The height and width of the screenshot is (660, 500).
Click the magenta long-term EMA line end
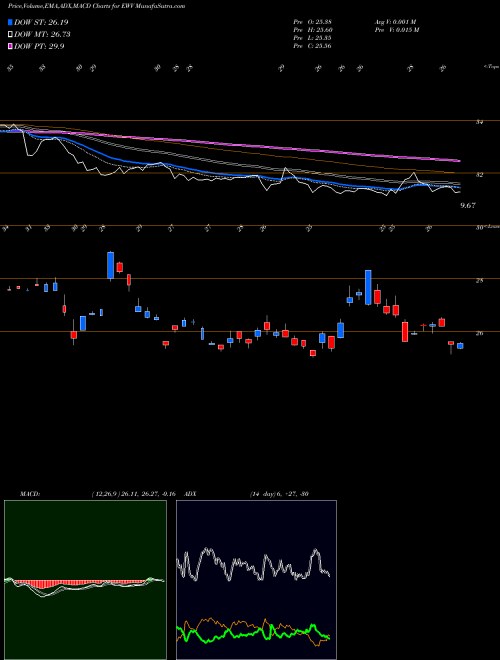pos(457,160)
